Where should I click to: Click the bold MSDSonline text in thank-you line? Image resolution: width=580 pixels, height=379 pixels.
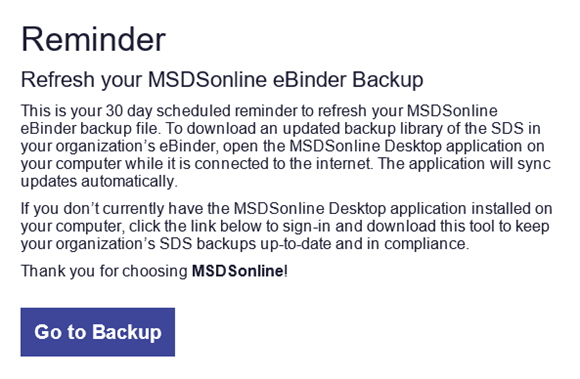pyautogui.click(x=238, y=271)
